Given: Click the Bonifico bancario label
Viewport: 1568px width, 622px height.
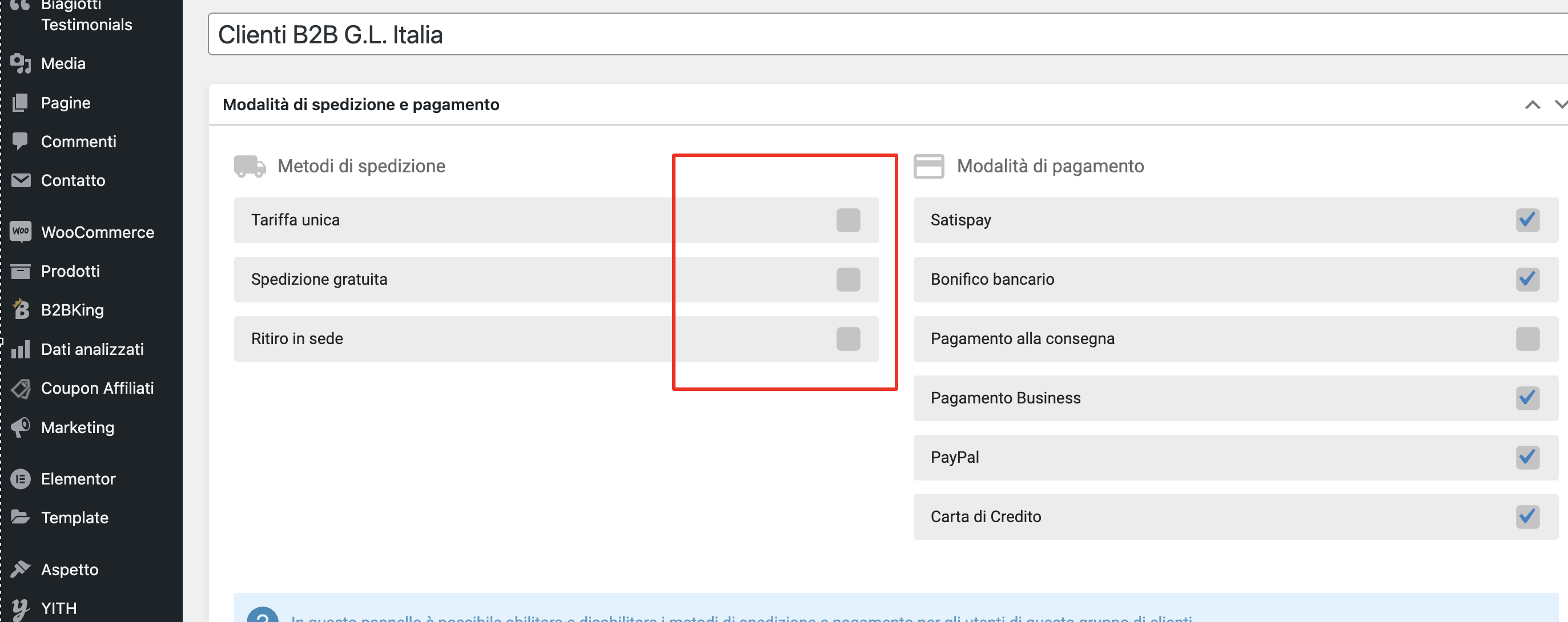Looking at the screenshot, I should (x=992, y=279).
